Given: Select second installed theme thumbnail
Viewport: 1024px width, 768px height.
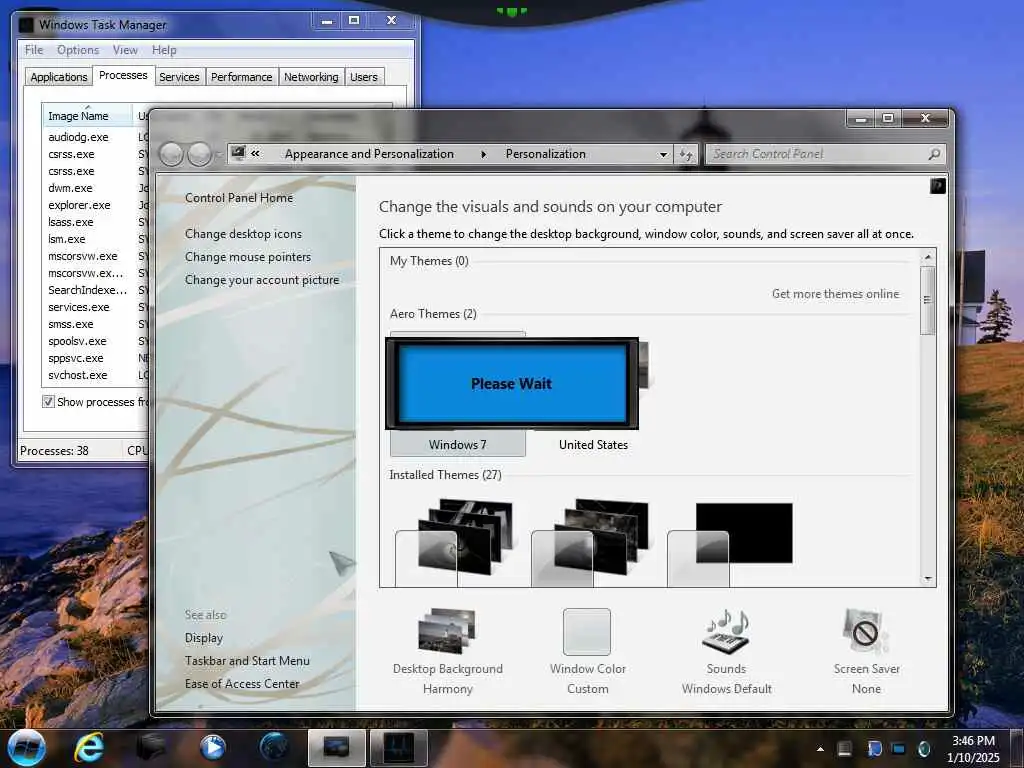Looking at the screenshot, I should click(x=592, y=542).
